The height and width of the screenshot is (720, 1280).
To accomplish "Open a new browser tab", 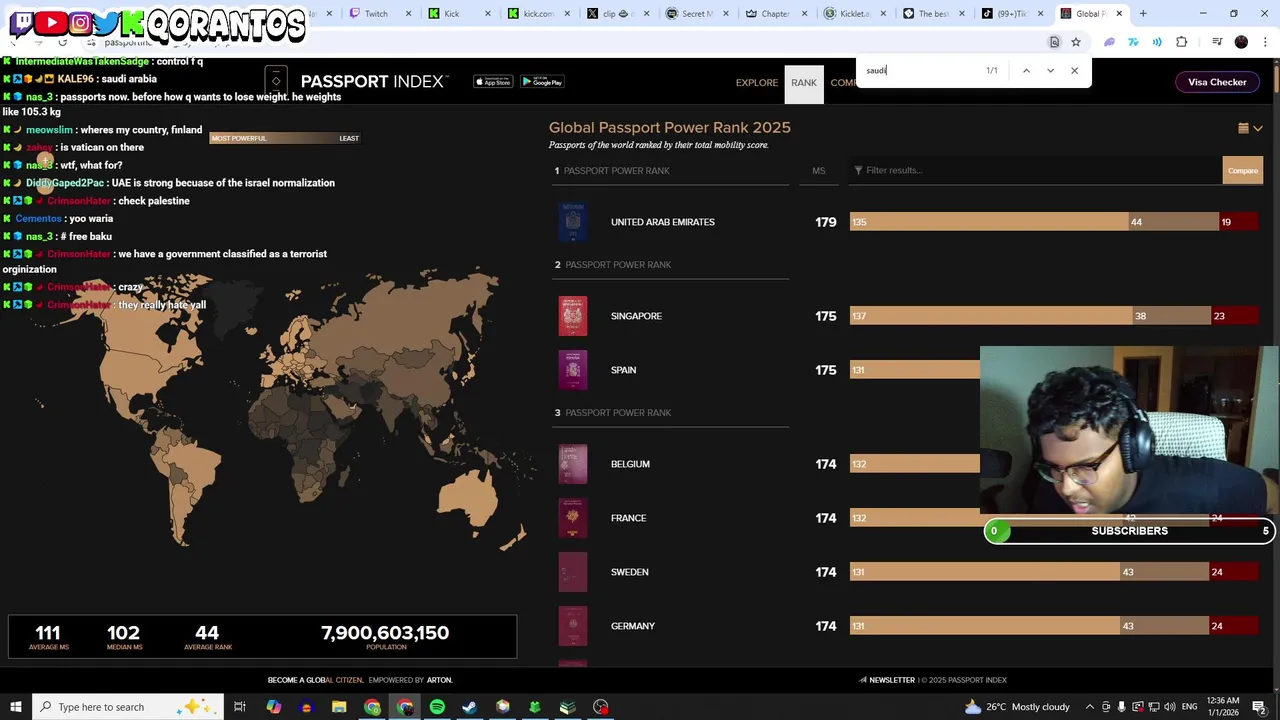I will [1143, 13].
